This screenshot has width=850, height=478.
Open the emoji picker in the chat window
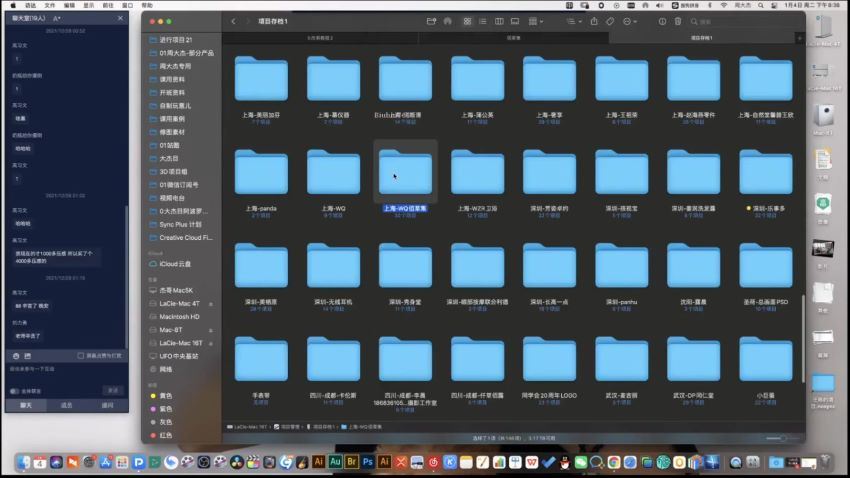click(x=16, y=356)
